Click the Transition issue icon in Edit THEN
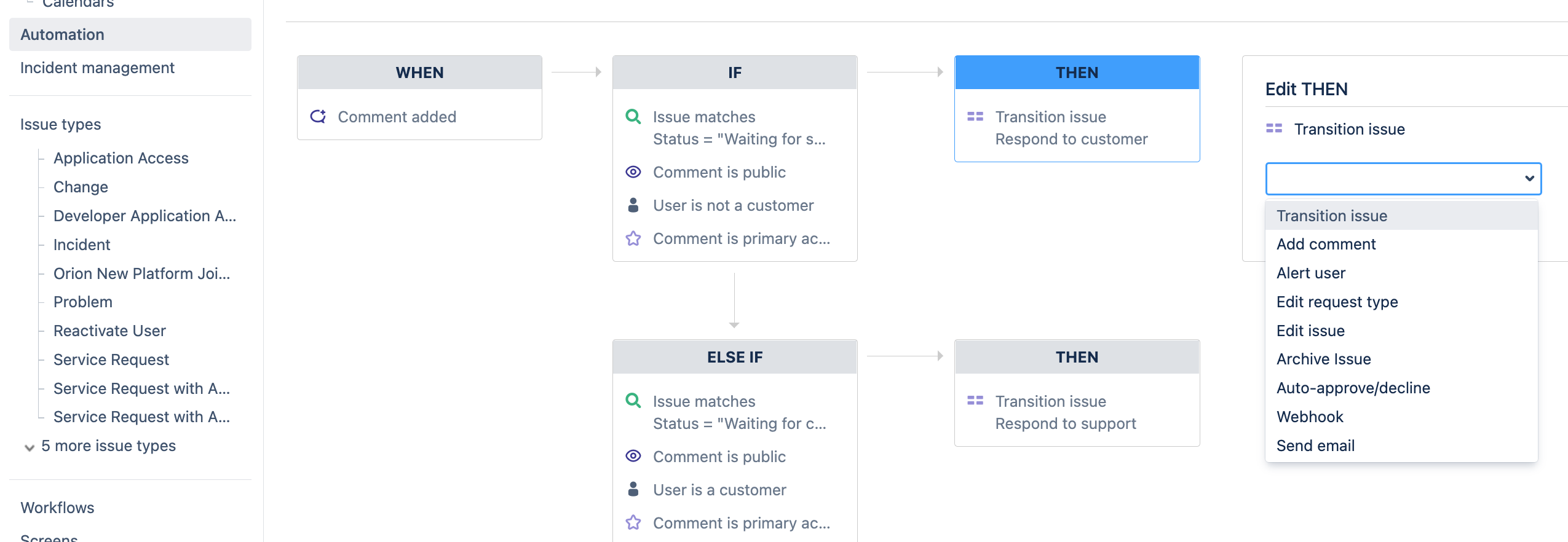 [1274, 129]
